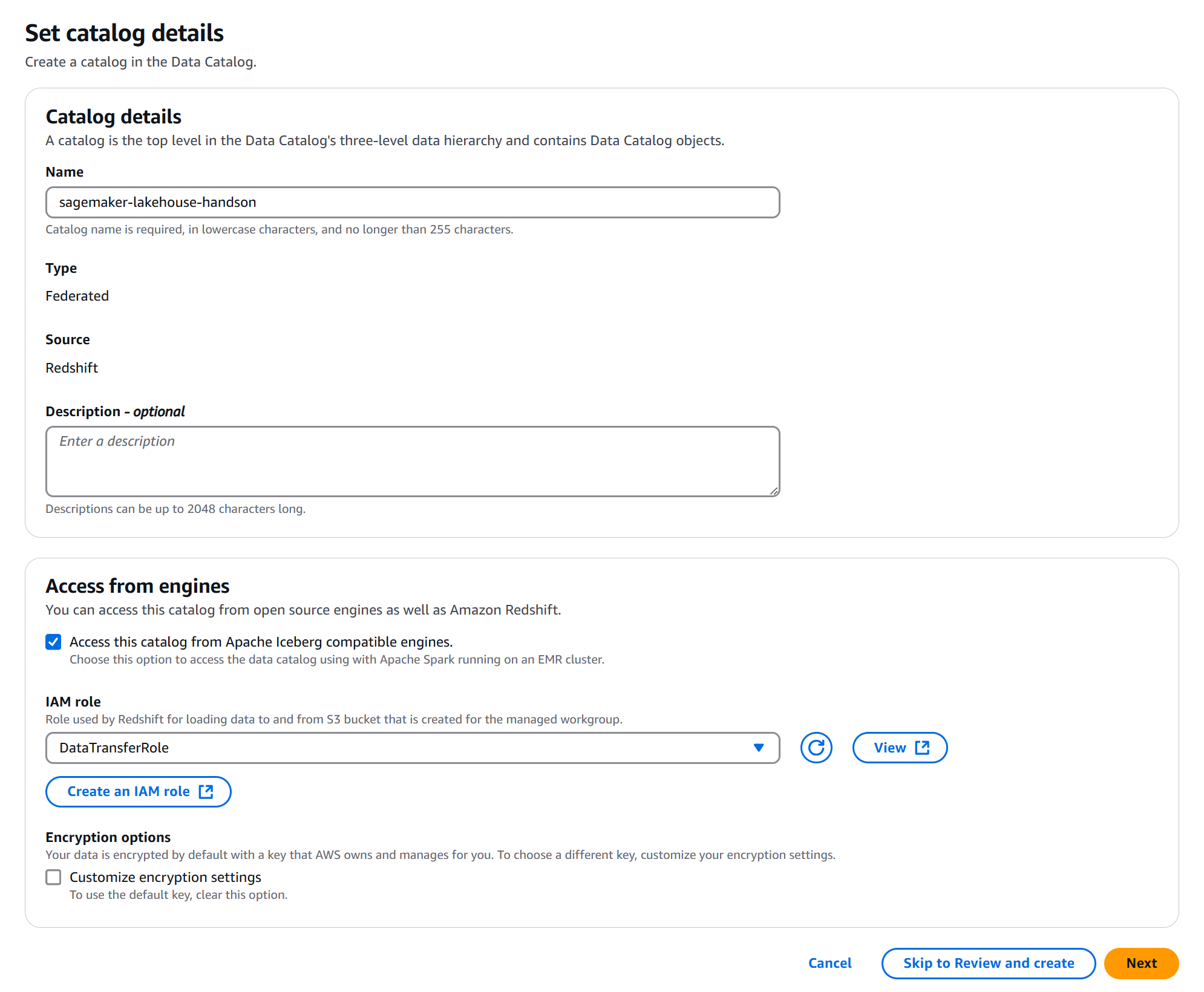Focus the 'Enter a description' text area
The image size is (1204, 992).
click(412, 461)
